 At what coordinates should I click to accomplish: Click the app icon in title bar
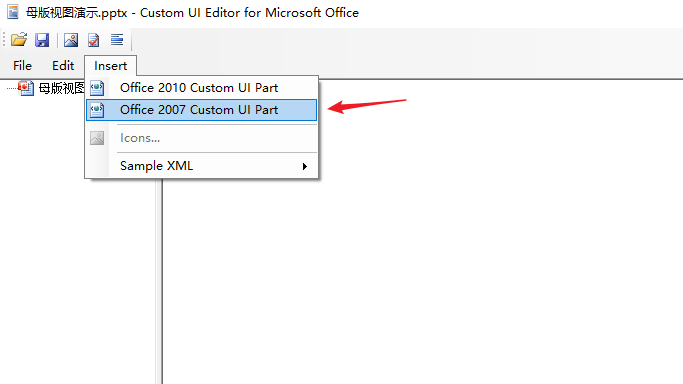coord(13,12)
